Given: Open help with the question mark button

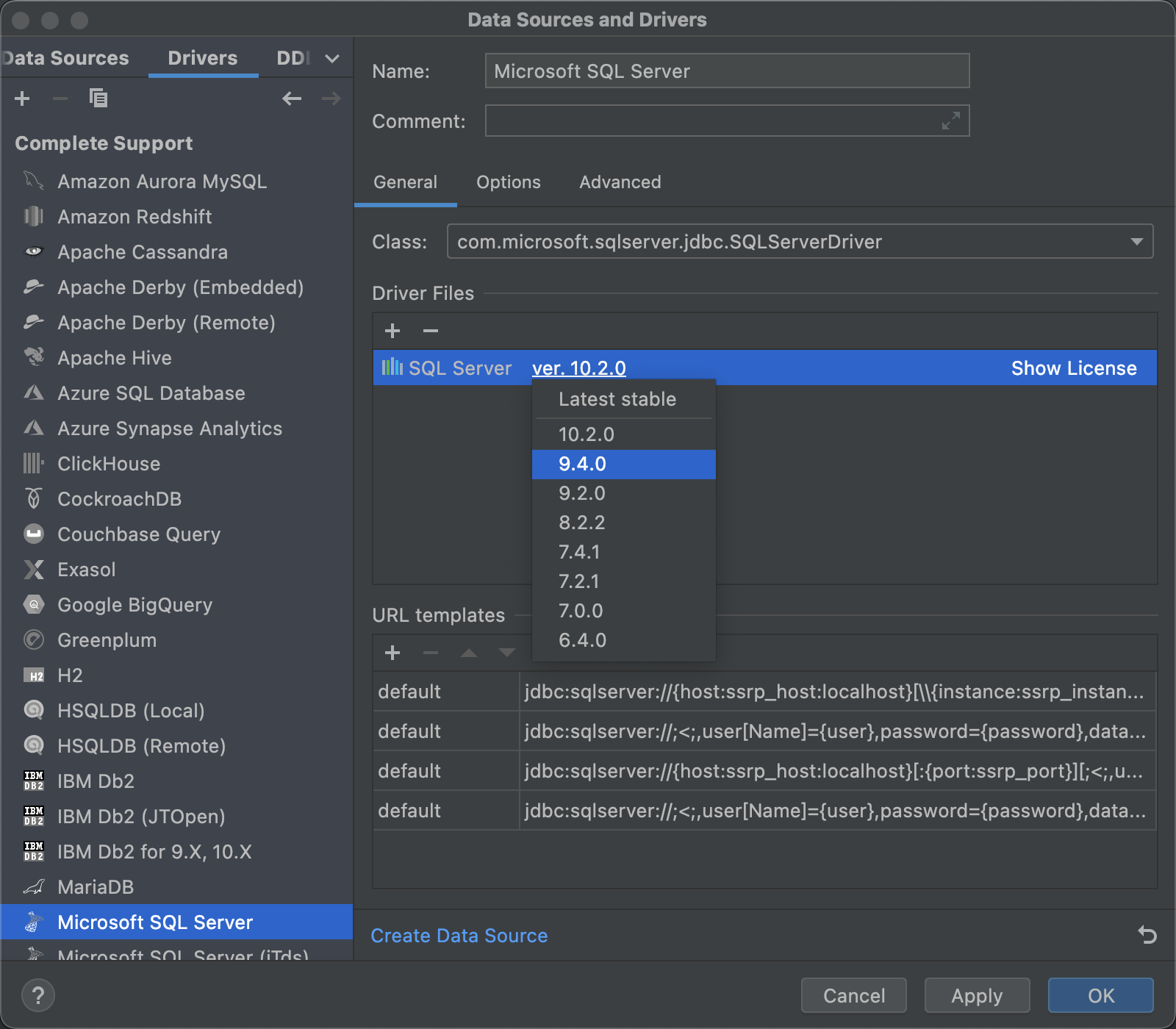Looking at the screenshot, I should [x=38, y=996].
